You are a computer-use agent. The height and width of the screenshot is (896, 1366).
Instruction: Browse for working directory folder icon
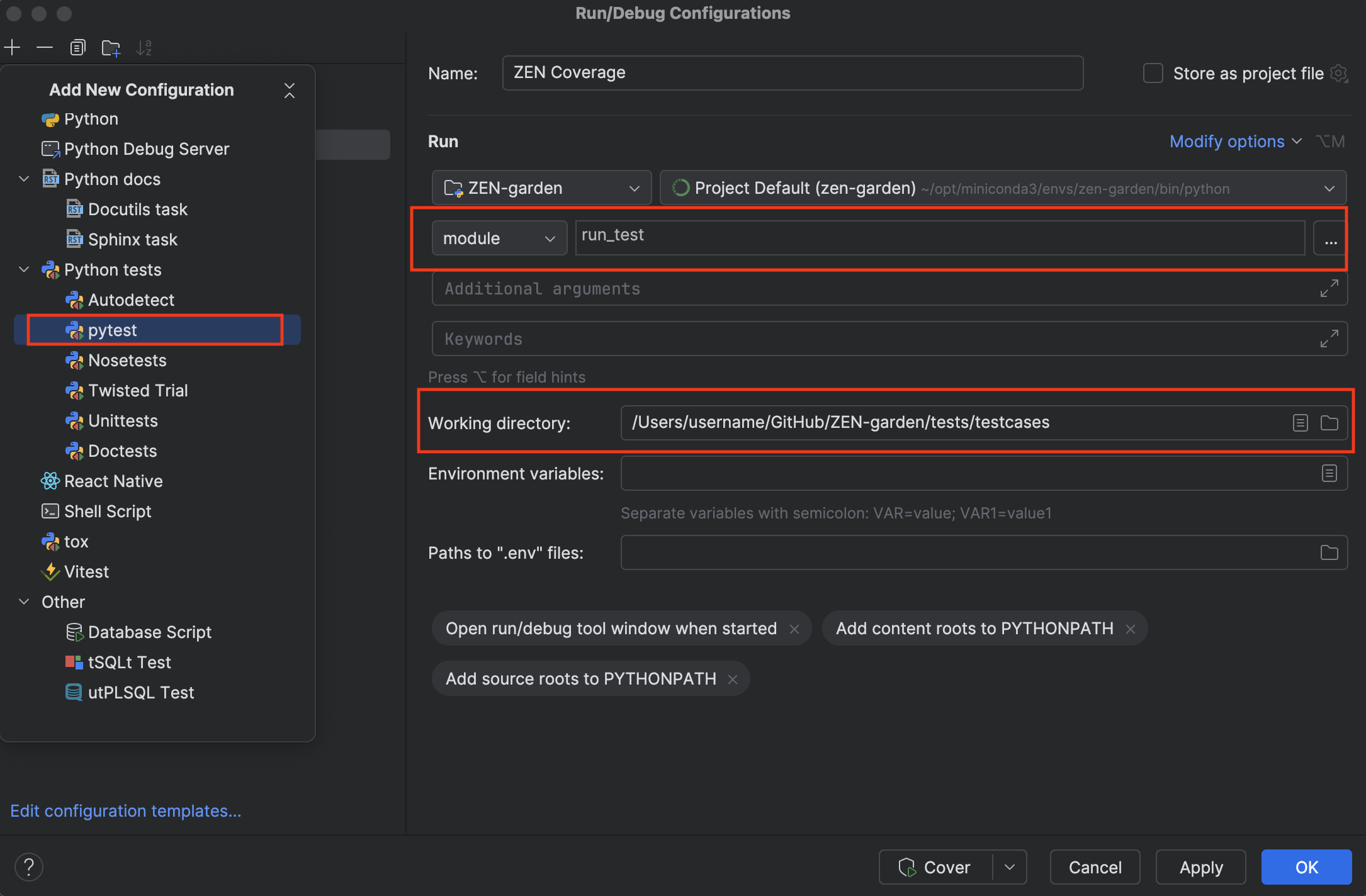[1329, 423]
